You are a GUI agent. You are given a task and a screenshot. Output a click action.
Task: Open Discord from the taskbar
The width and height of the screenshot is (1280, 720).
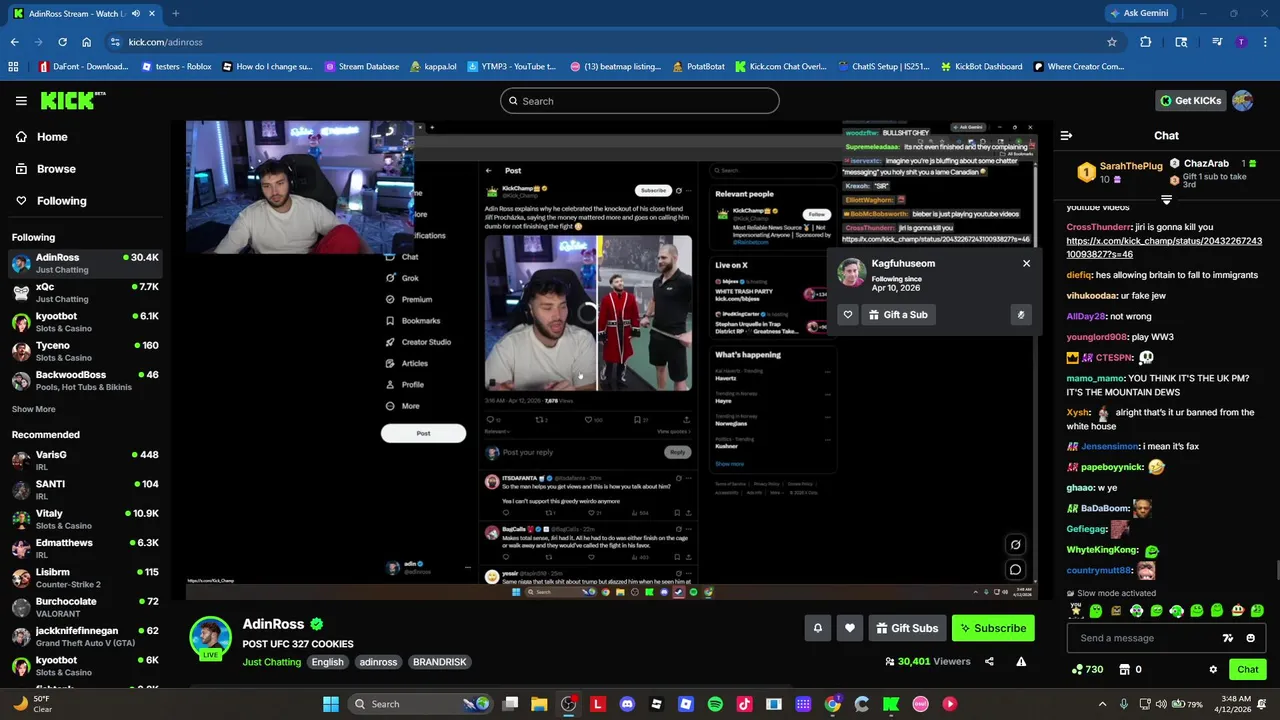pos(627,704)
